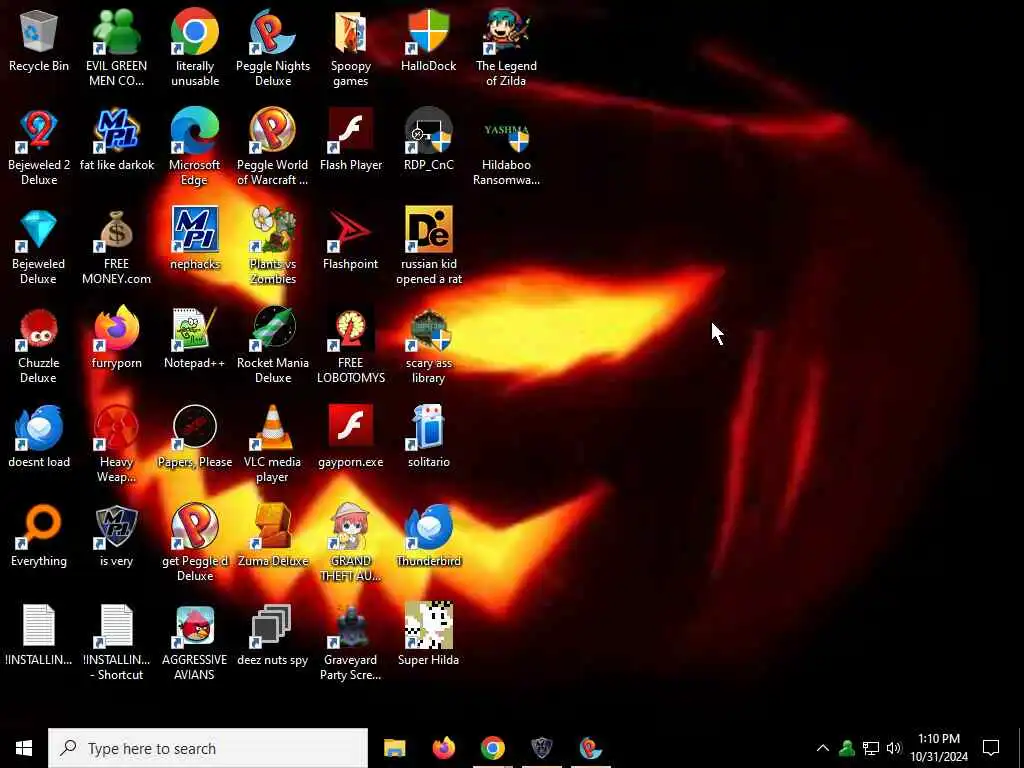Switch to the shield app in taskbar
1024x768 pixels.
click(541, 748)
